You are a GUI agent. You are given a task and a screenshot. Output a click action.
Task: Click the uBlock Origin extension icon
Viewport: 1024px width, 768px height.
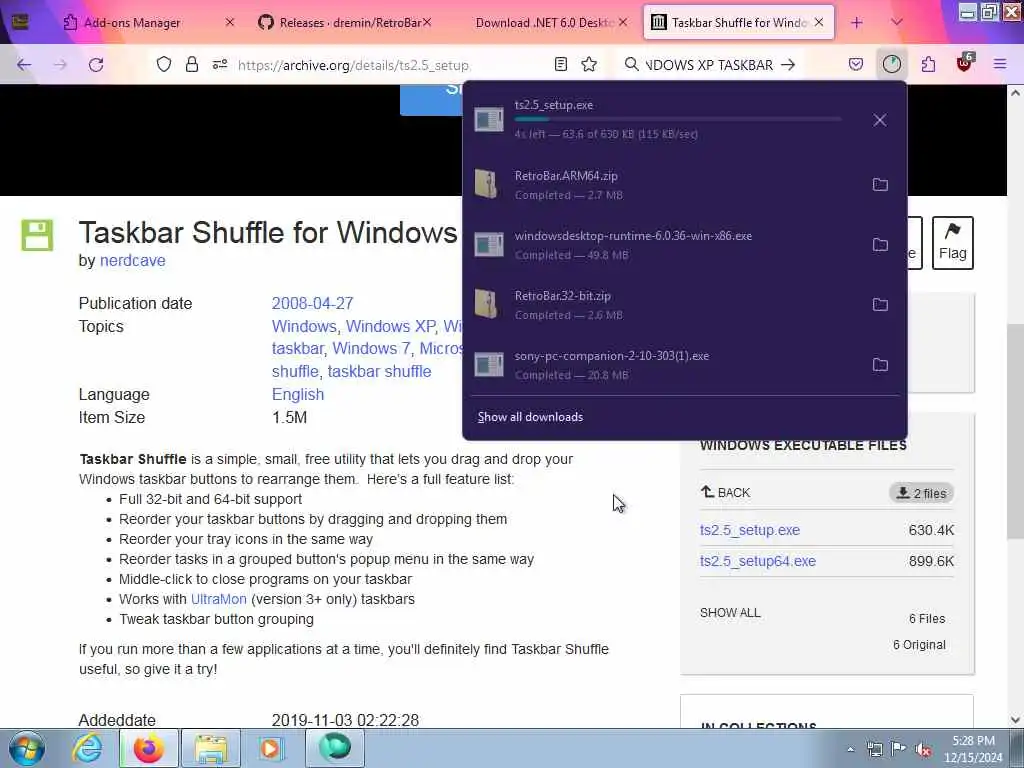965,63
